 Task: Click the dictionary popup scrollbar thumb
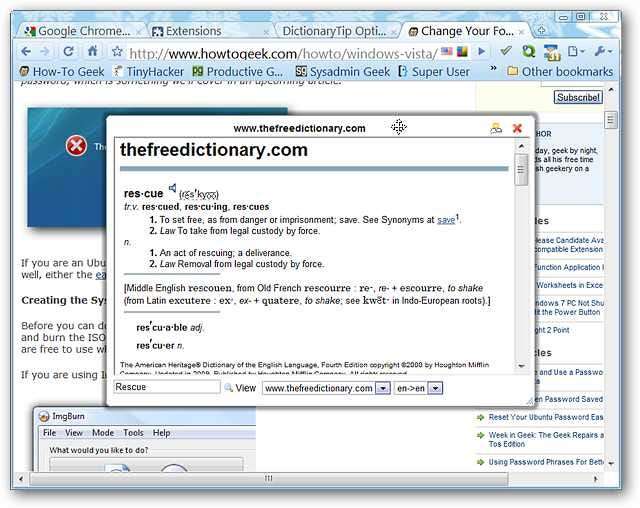coord(521,170)
